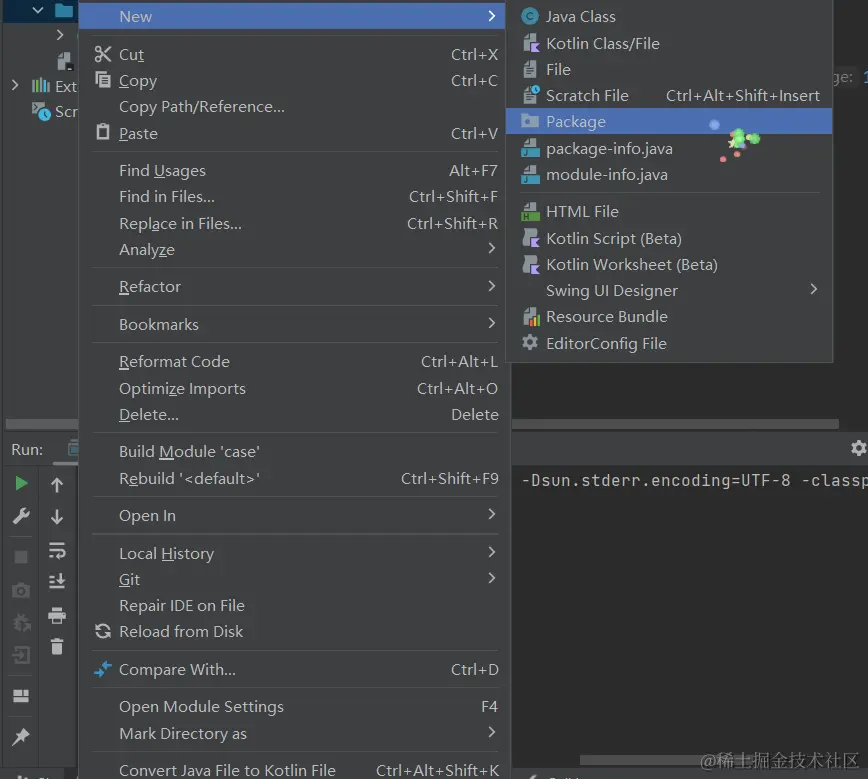Image resolution: width=868 pixels, height=779 pixels.
Task: Select Reformat Code menu entry
Action: 296,362
